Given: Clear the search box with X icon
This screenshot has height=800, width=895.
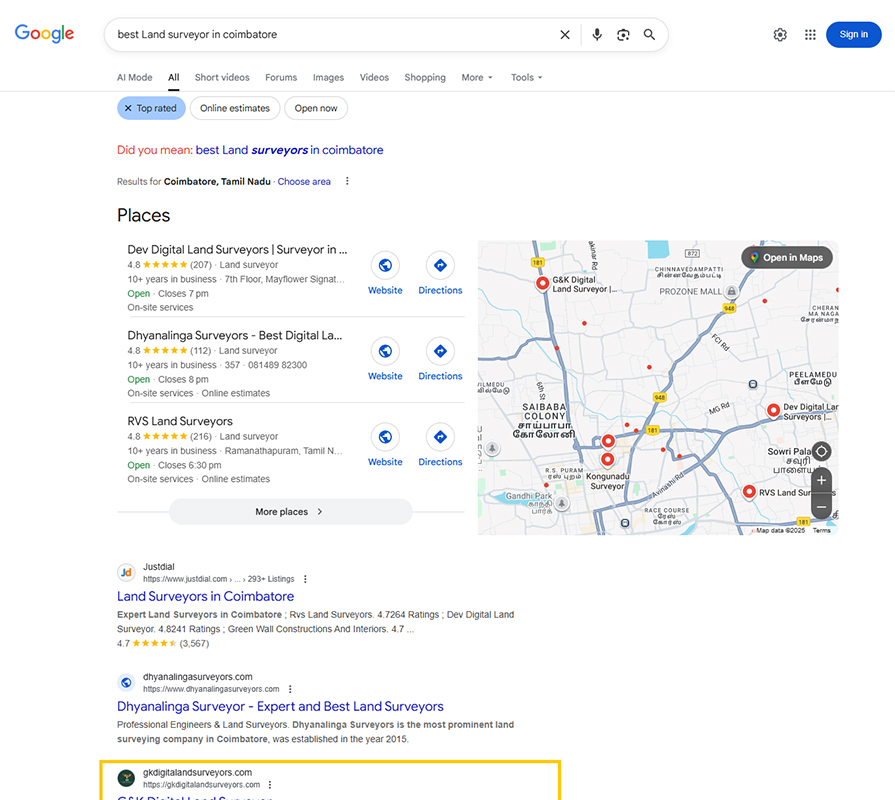Looking at the screenshot, I should [565, 35].
